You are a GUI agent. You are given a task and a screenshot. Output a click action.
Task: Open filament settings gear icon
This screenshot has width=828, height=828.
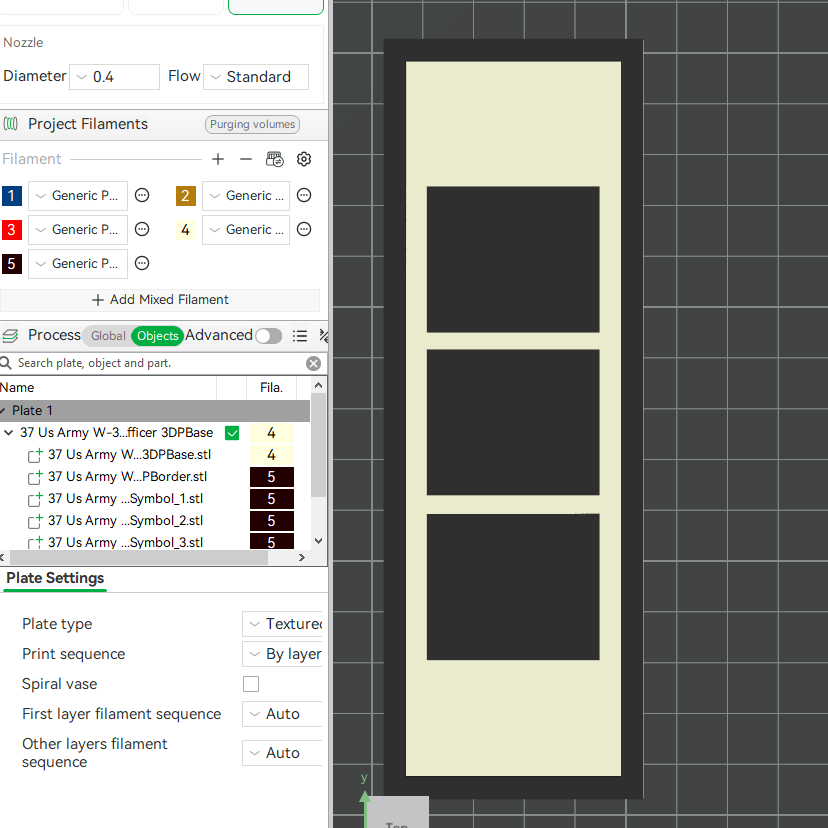(304, 159)
